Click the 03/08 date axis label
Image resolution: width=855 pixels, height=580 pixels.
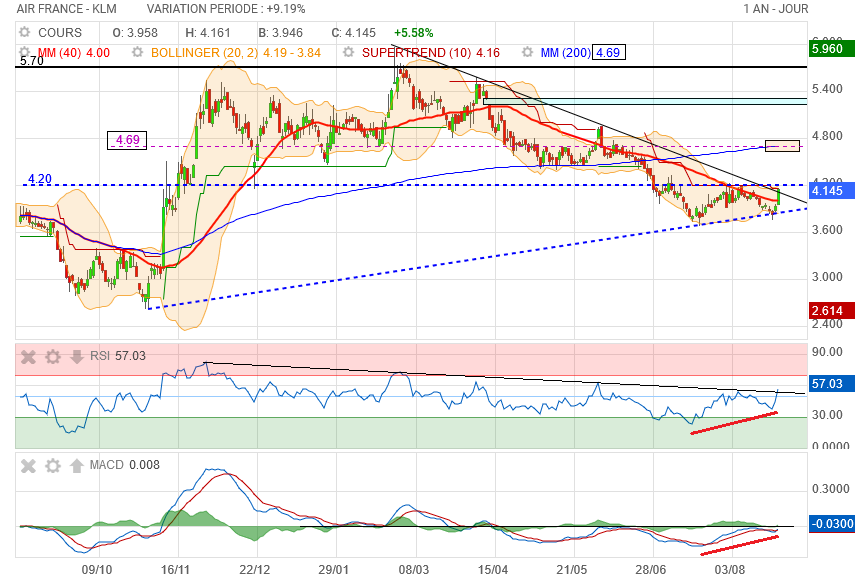coord(730,570)
